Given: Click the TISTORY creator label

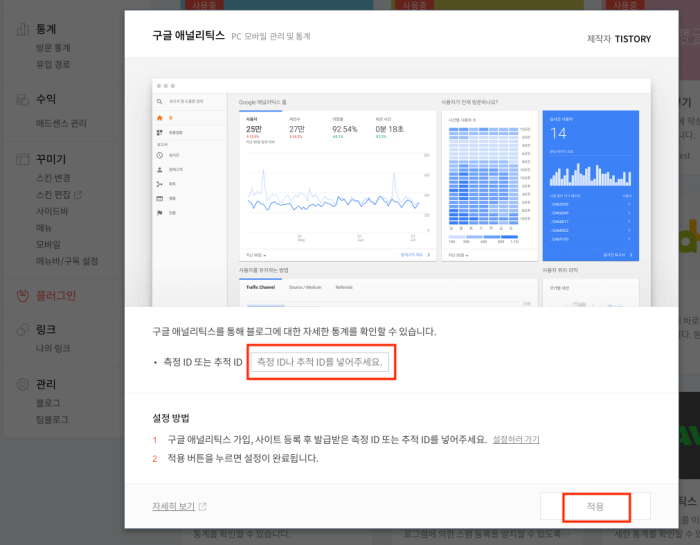Looking at the screenshot, I should (633, 39).
